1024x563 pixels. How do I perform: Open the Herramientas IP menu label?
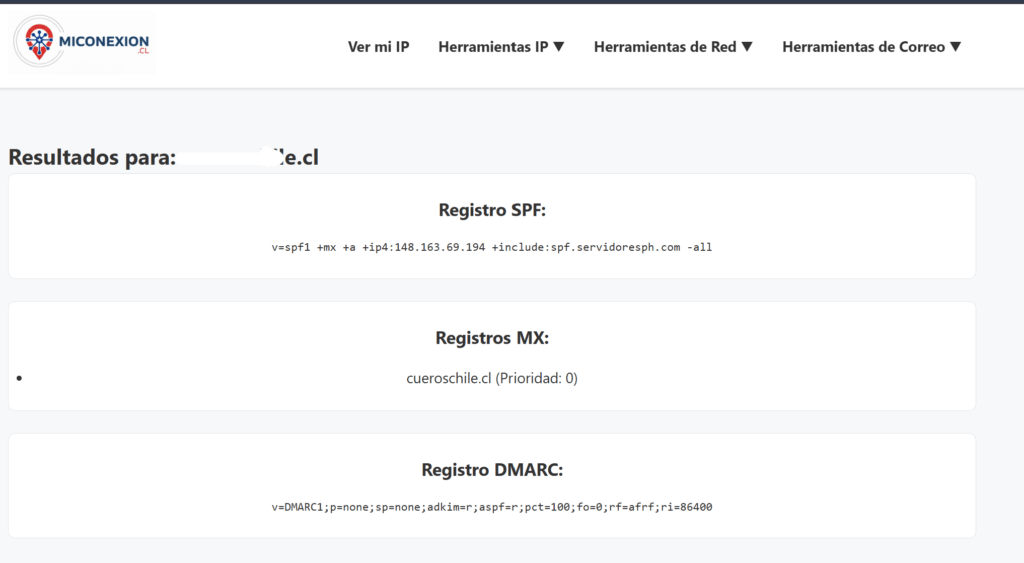[x=493, y=47]
